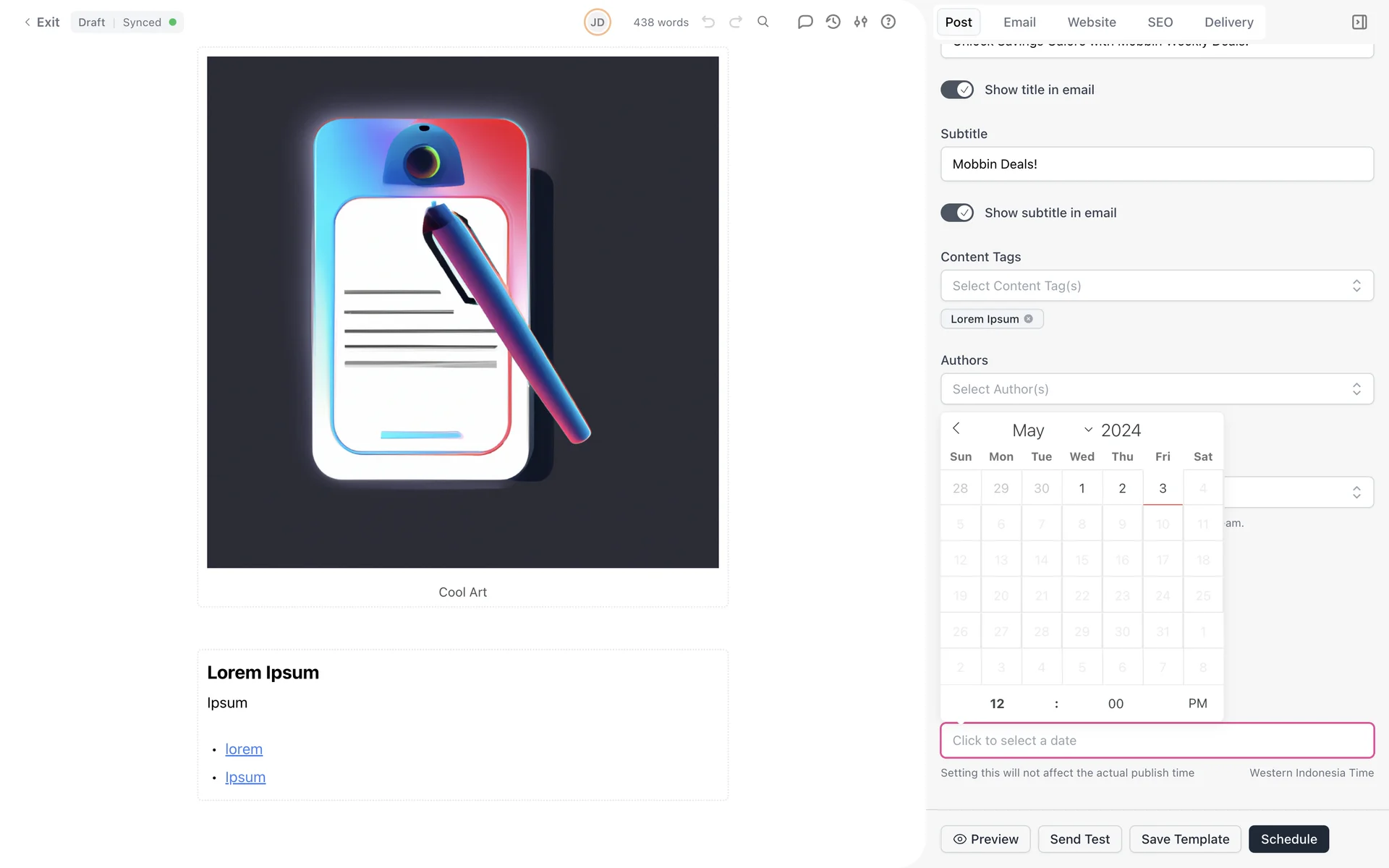
Task: Remove the Lorem Ipsum content tag
Action: click(1029, 319)
